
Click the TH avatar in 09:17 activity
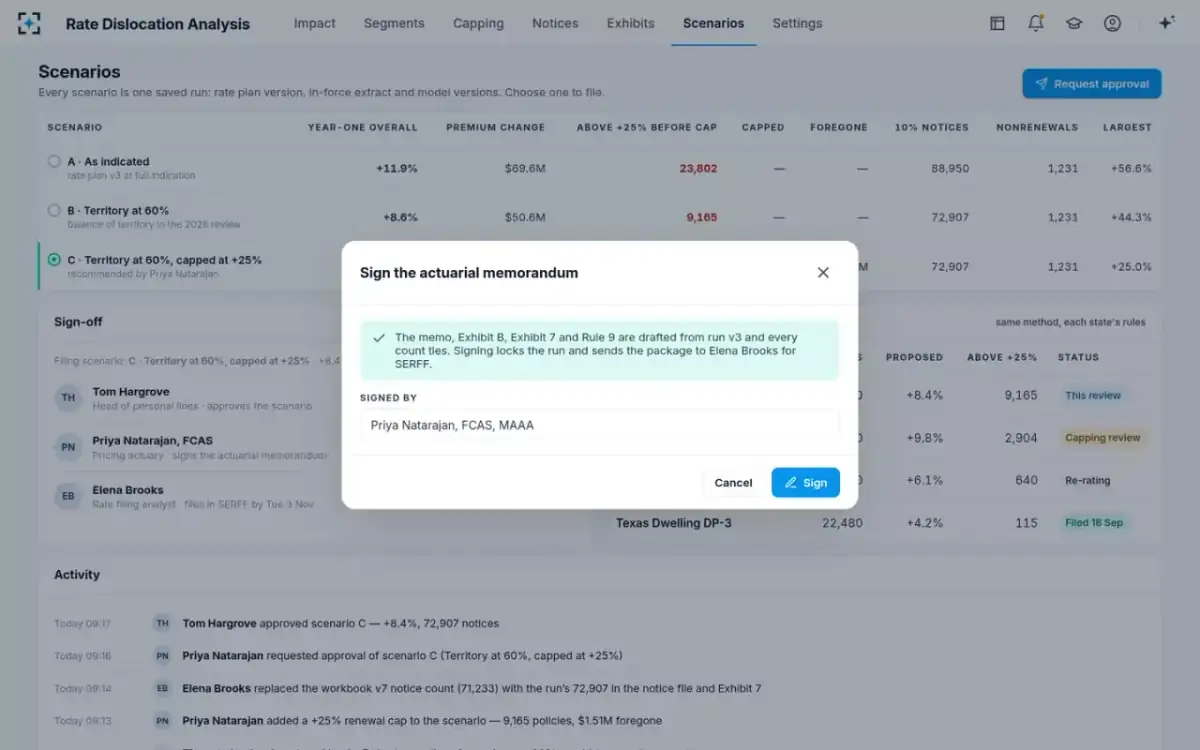pyautogui.click(x=161, y=623)
